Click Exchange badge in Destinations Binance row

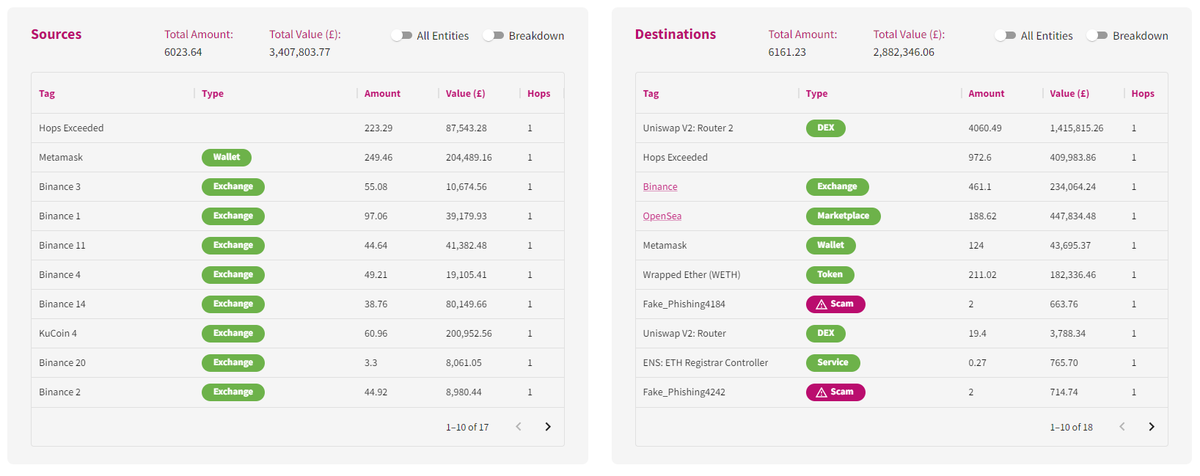point(837,187)
